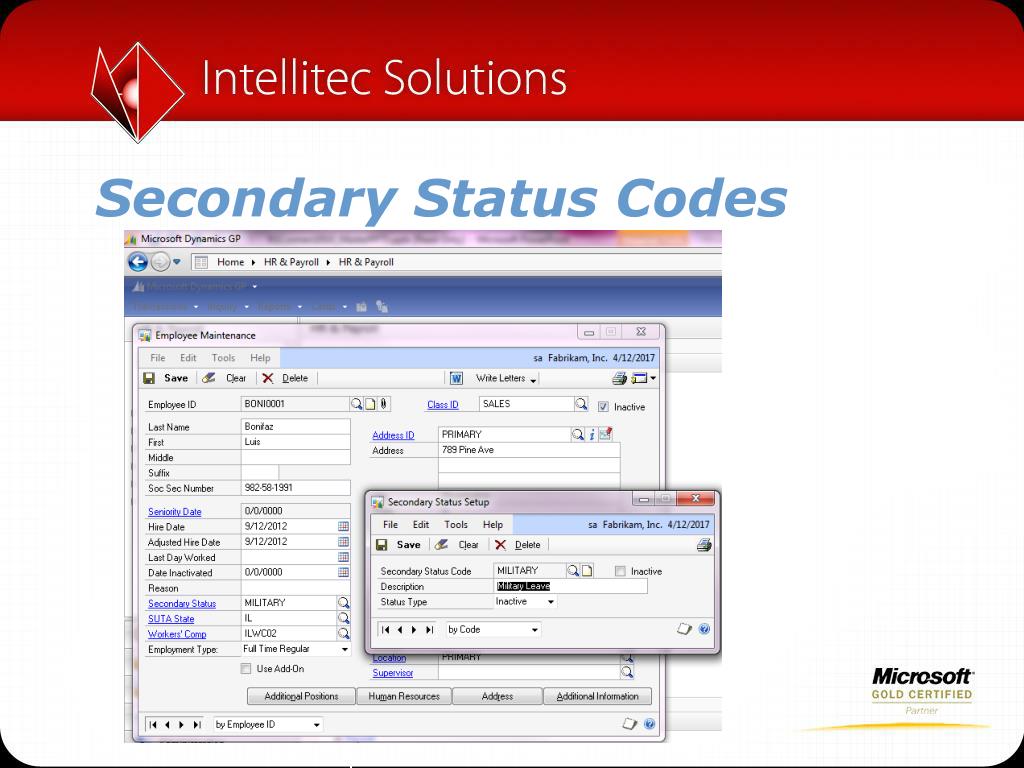
Task: Click Delete in Secondary Status Setup
Action: pos(519,545)
